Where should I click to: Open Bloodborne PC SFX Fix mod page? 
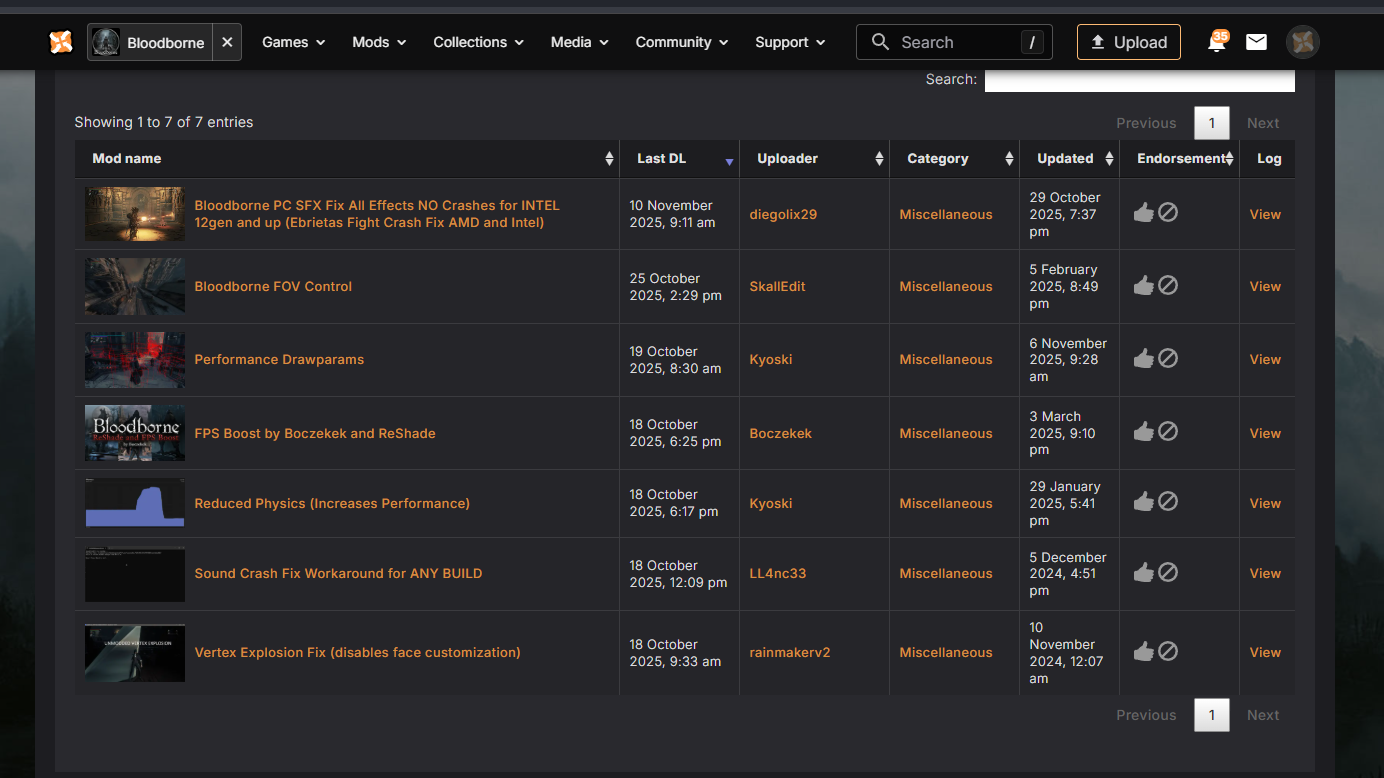(x=377, y=214)
